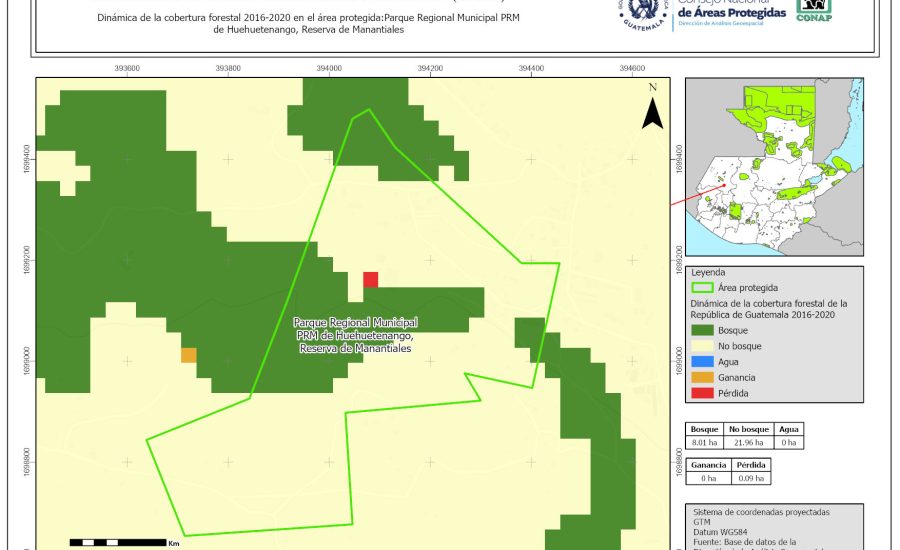Click the scale bar in kilometers
The image size is (900, 550).
pyautogui.click(x=118, y=542)
